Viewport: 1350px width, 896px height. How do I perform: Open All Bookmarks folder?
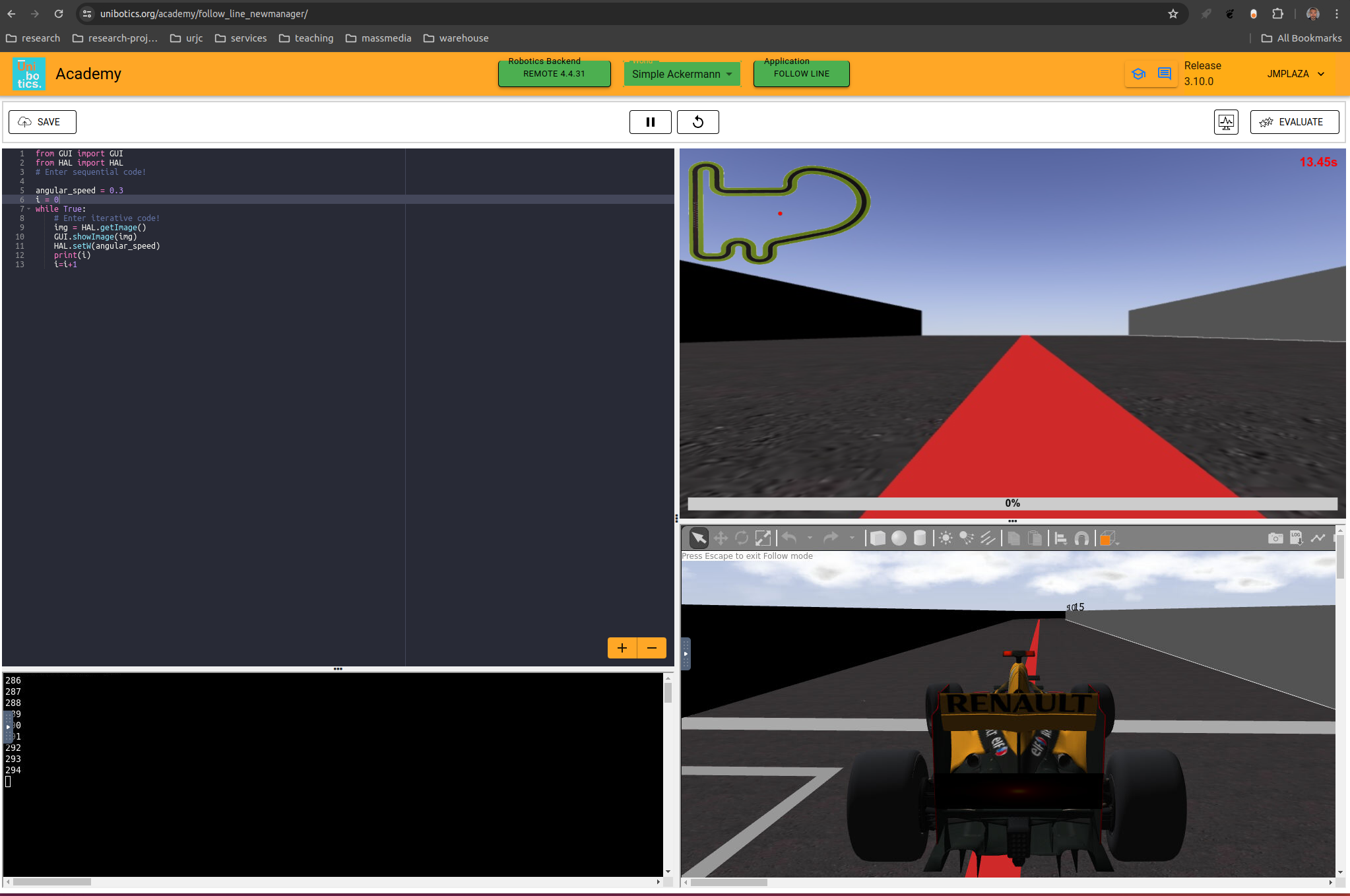(1301, 38)
